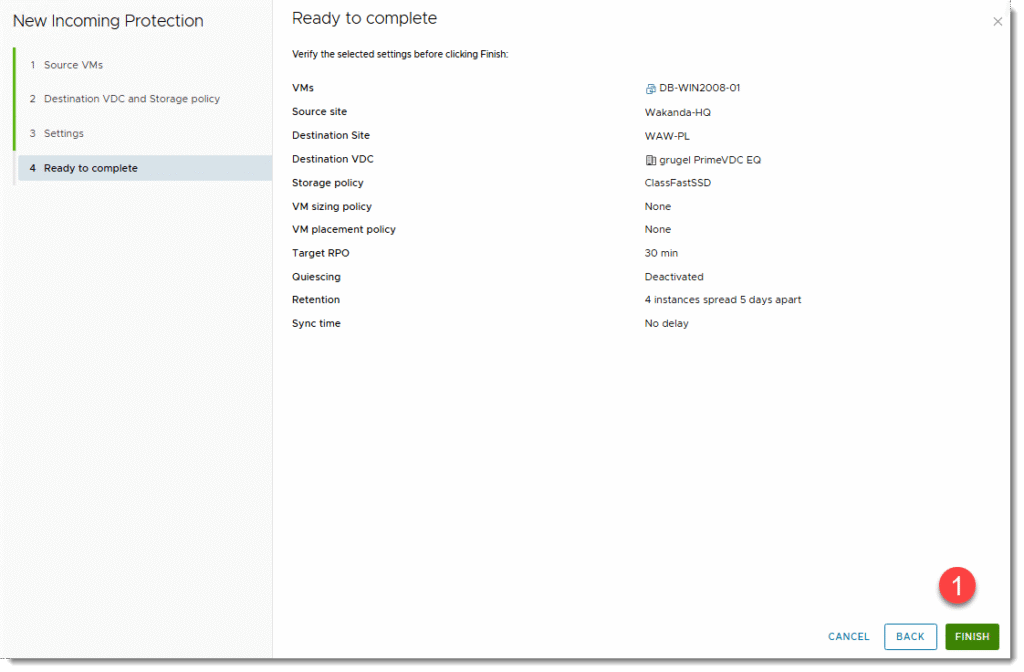The image size is (1024, 672).
Task: Click the Wakanda-HQ source site value
Action: coord(677,112)
